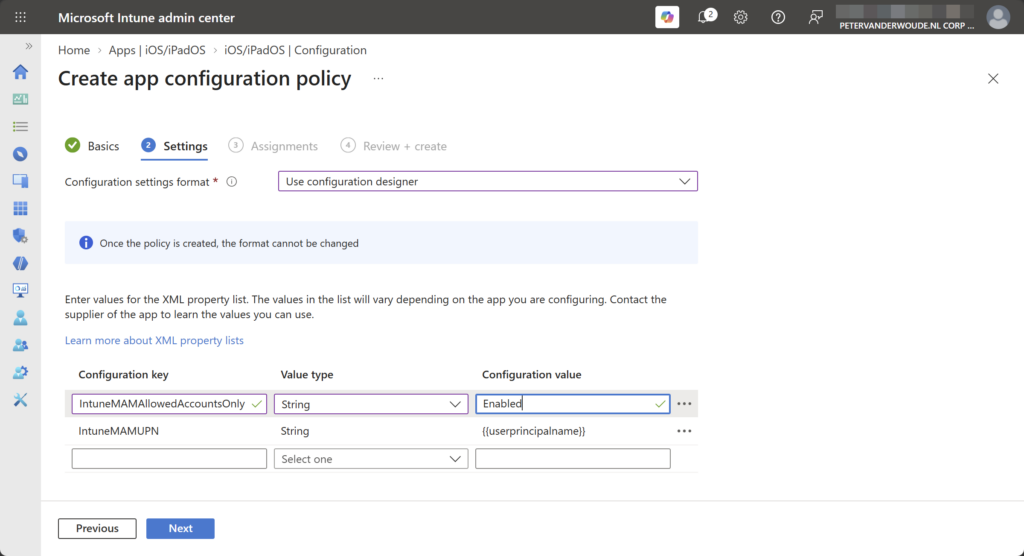The image size is (1024, 556).
Task: Open portal settings gear
Action: coord(741,18)
